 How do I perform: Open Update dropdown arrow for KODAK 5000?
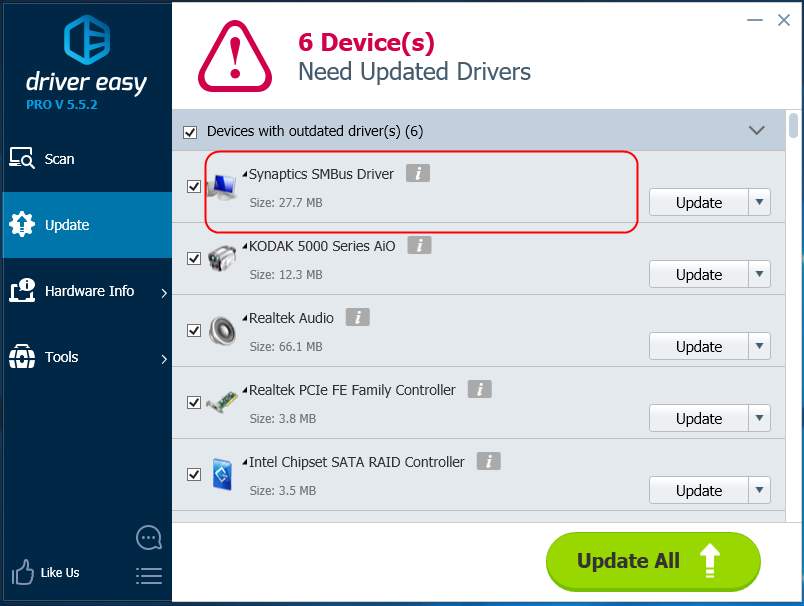click(759, 274)
